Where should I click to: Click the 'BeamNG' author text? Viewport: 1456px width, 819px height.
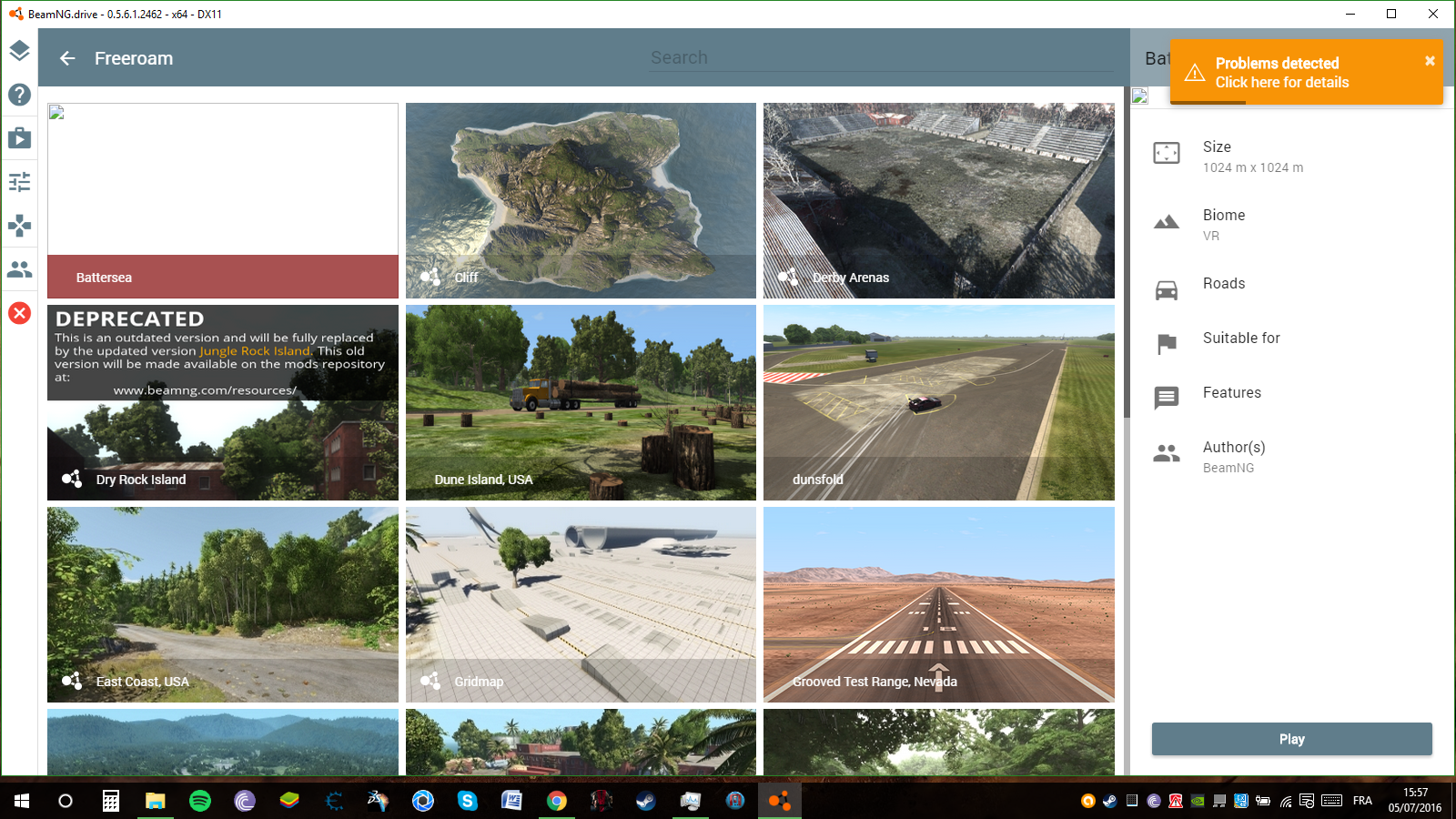coord(1228,468)
